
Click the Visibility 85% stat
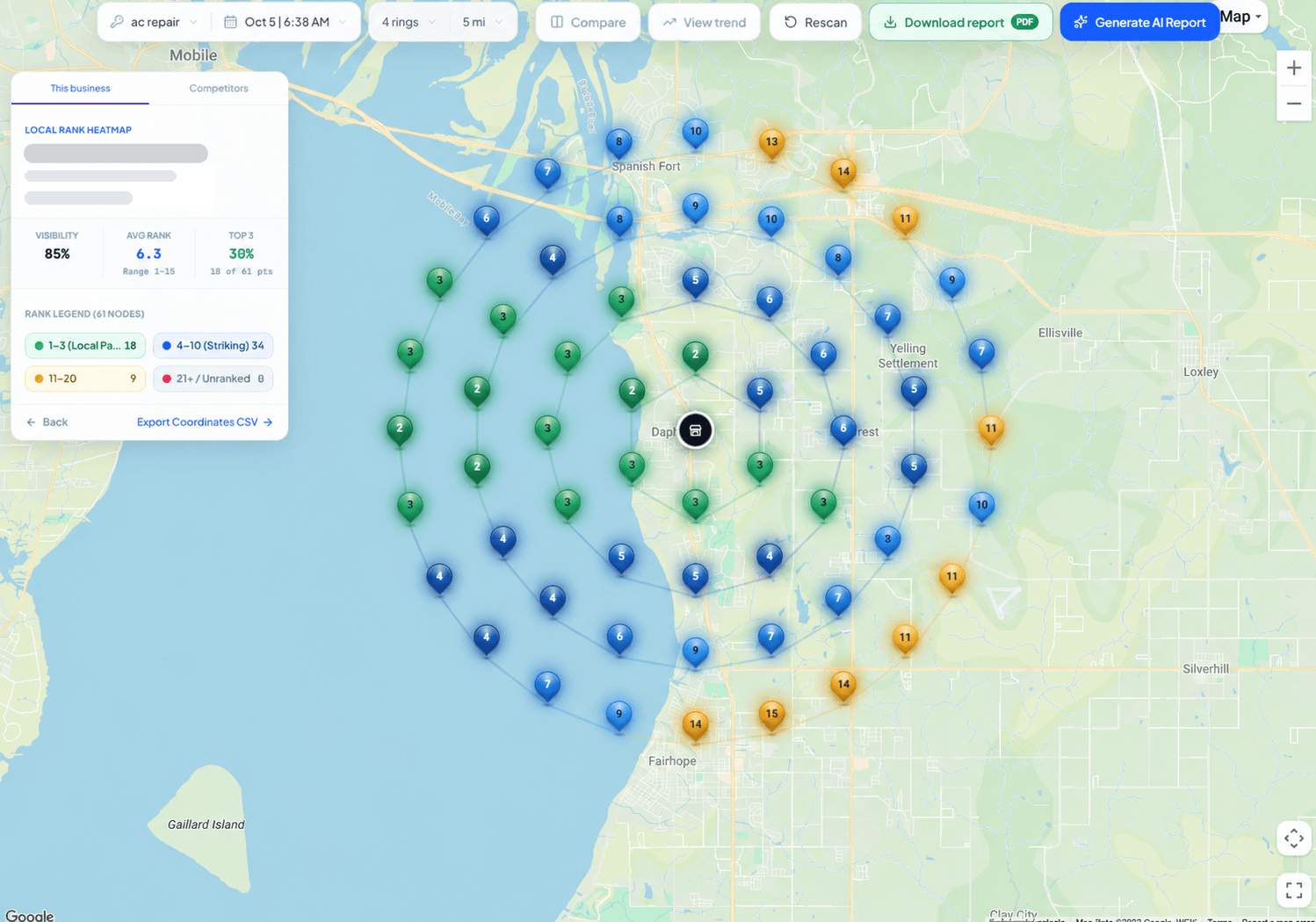pos(57,246)
